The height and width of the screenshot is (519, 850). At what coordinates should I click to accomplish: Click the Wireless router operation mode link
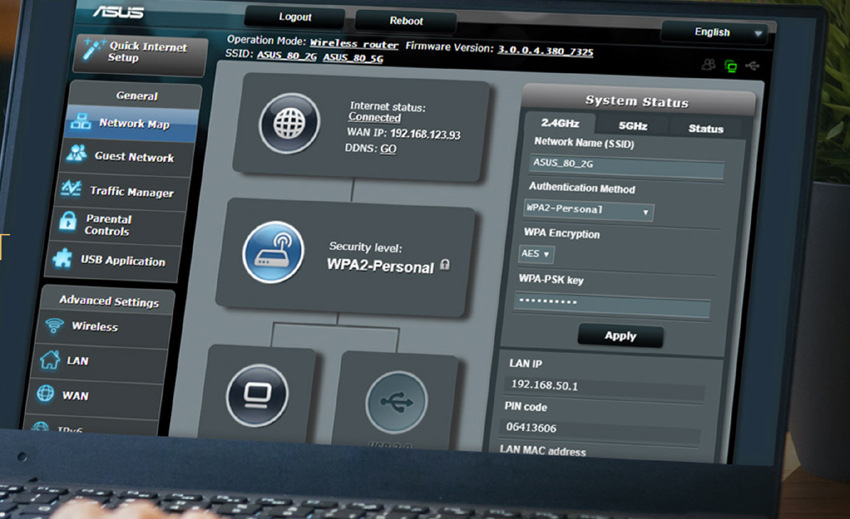click(x=354, y=44)
